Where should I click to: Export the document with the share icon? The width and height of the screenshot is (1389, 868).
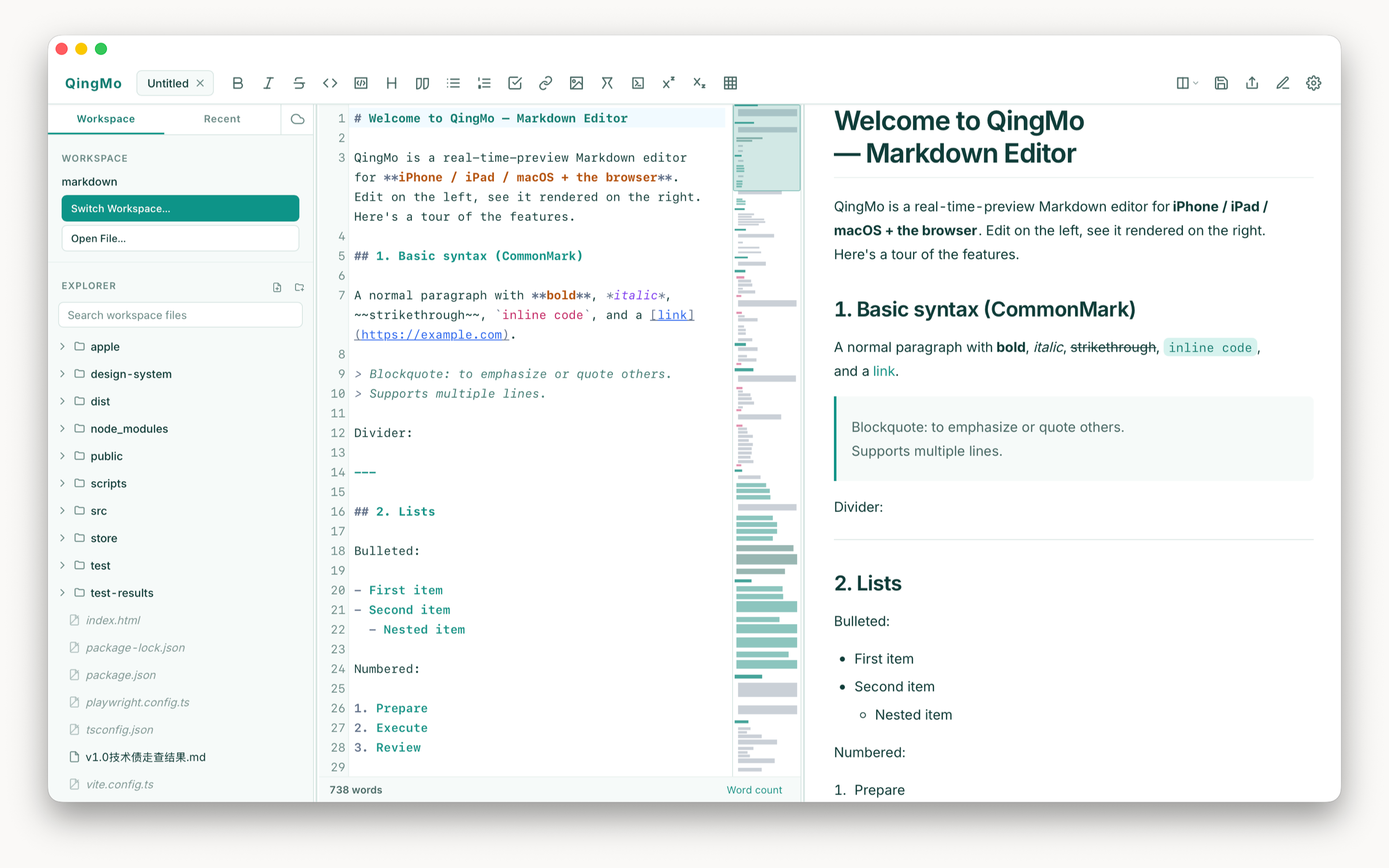pos(1252,83)
